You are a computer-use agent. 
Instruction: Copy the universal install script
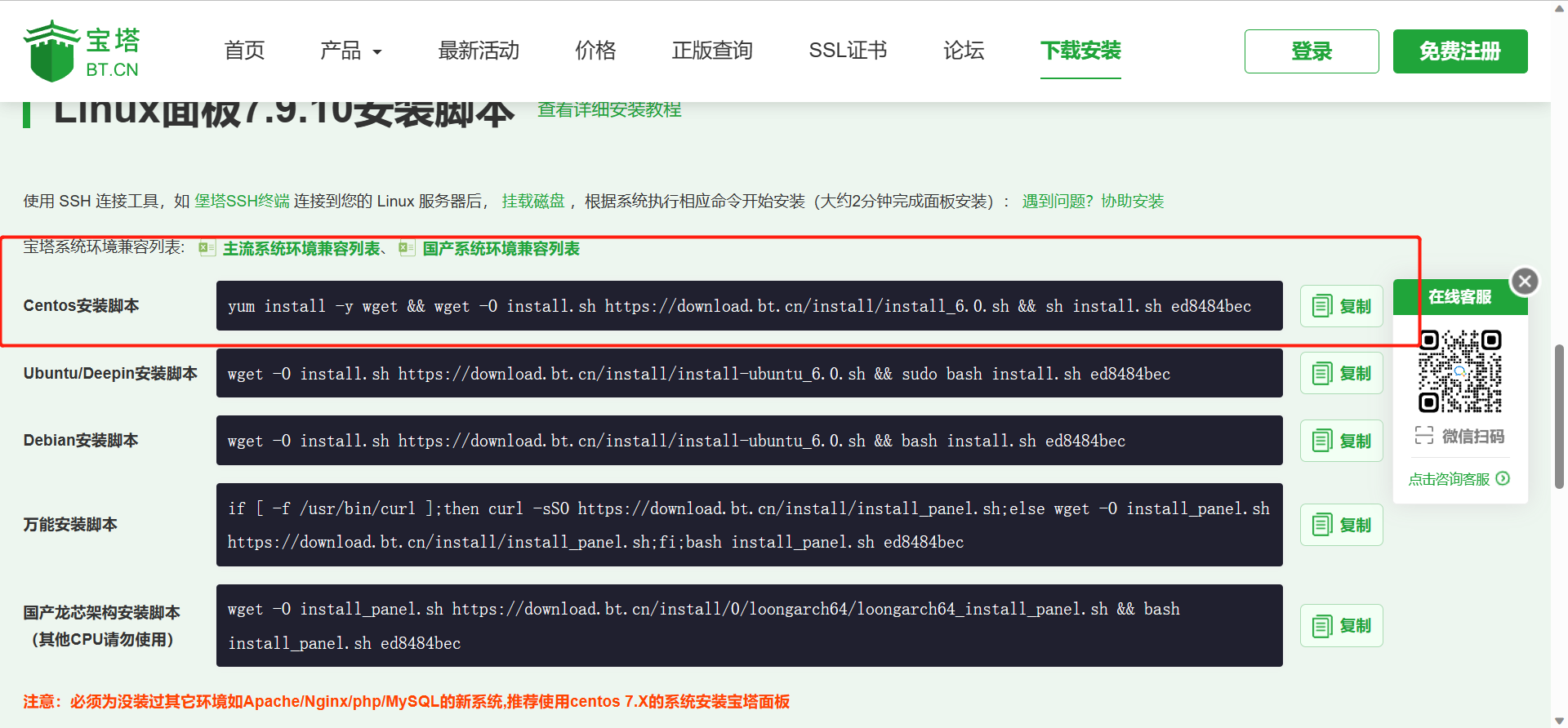[x=1341, y=525]
